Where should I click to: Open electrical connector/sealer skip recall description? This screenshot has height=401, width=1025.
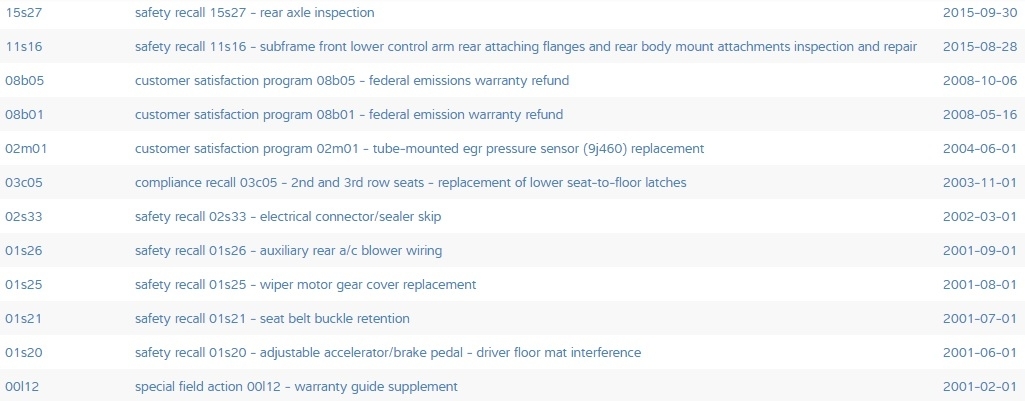pos(287,217)
